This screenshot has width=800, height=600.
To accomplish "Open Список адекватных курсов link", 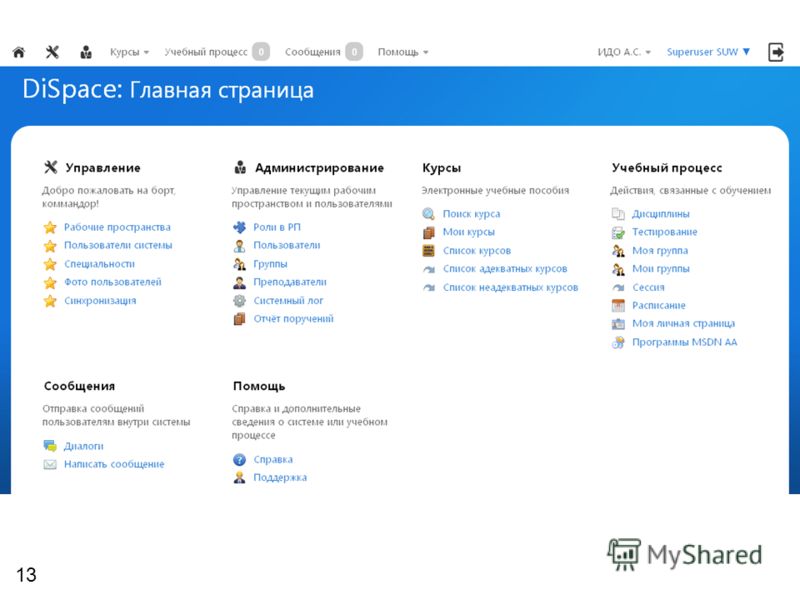I will click(x=505, y=269).
